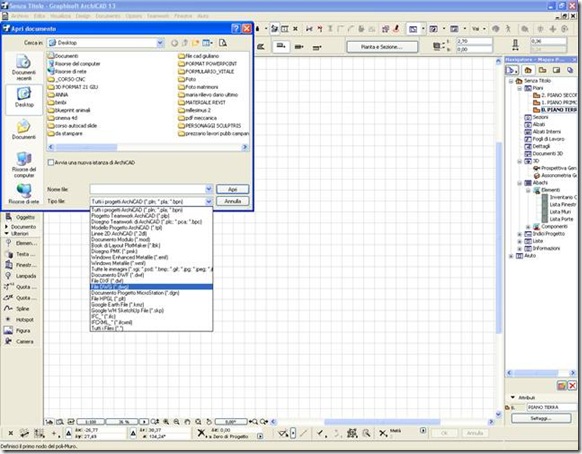Screen dimensions: 582x454
Task: Click red delete X in Navigator bottom
Action: pos(572,386)
